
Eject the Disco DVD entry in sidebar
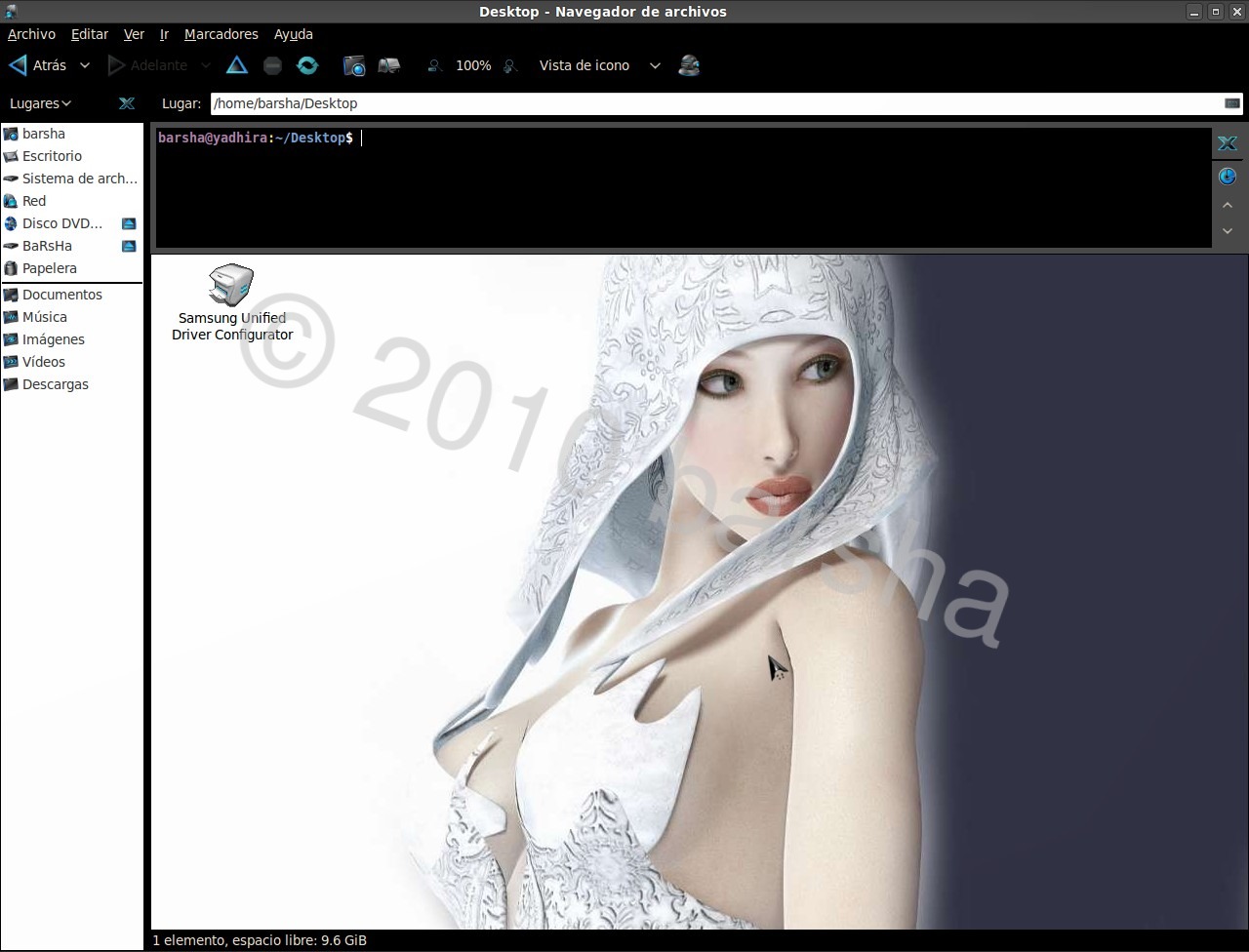tap(128, 222)
